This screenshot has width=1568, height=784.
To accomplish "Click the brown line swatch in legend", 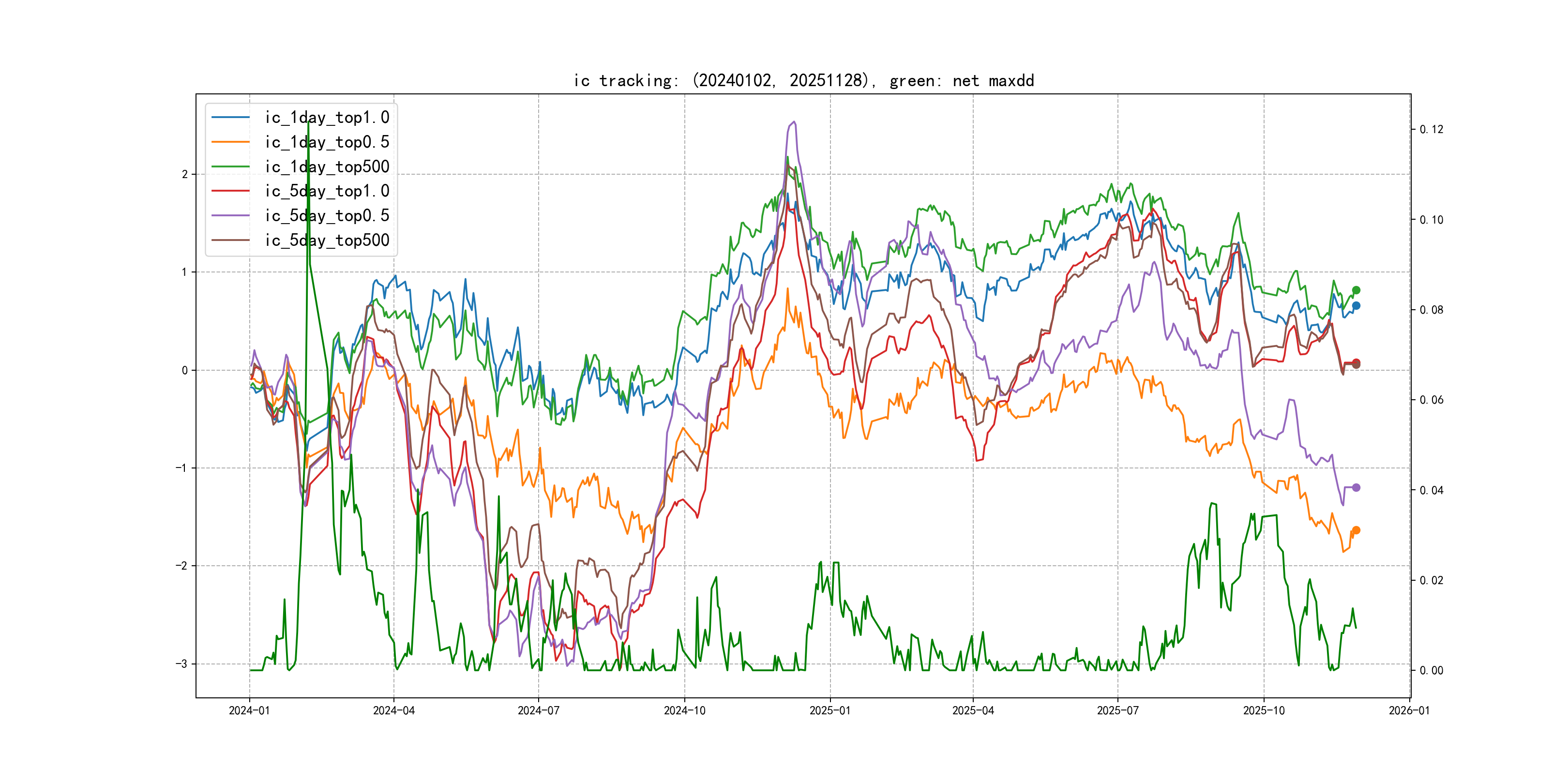I will coord(231,241).
